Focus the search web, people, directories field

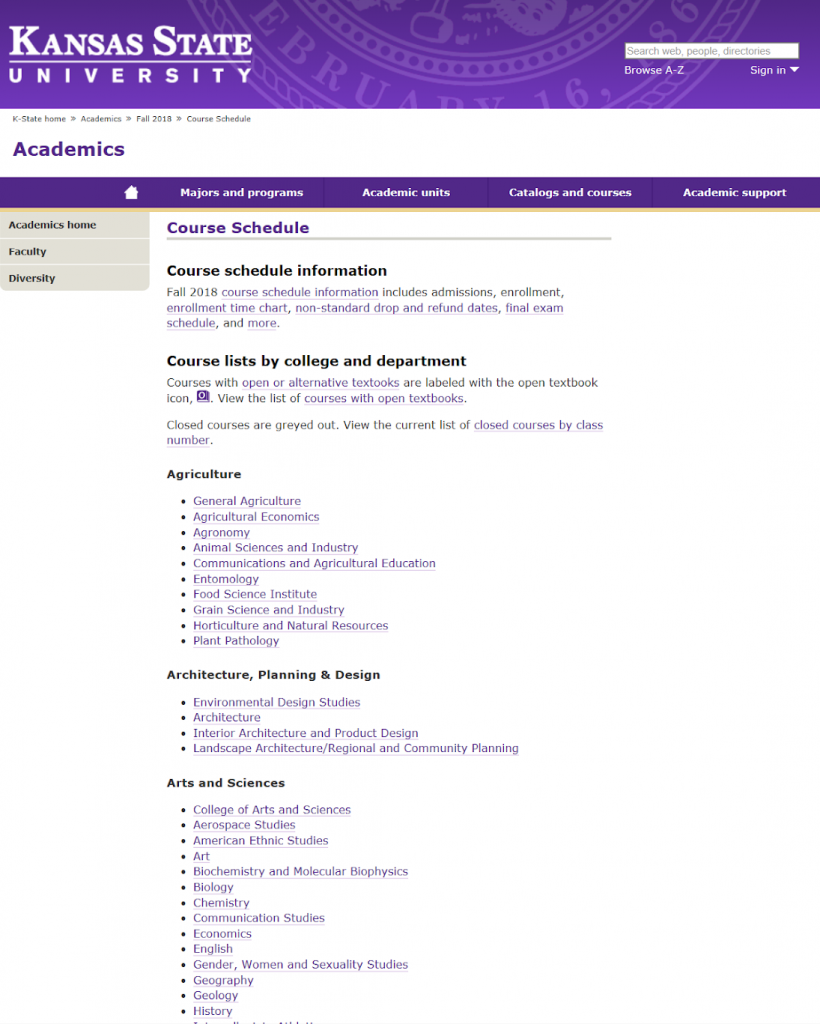pyautogui.click(x=712, y=51)
